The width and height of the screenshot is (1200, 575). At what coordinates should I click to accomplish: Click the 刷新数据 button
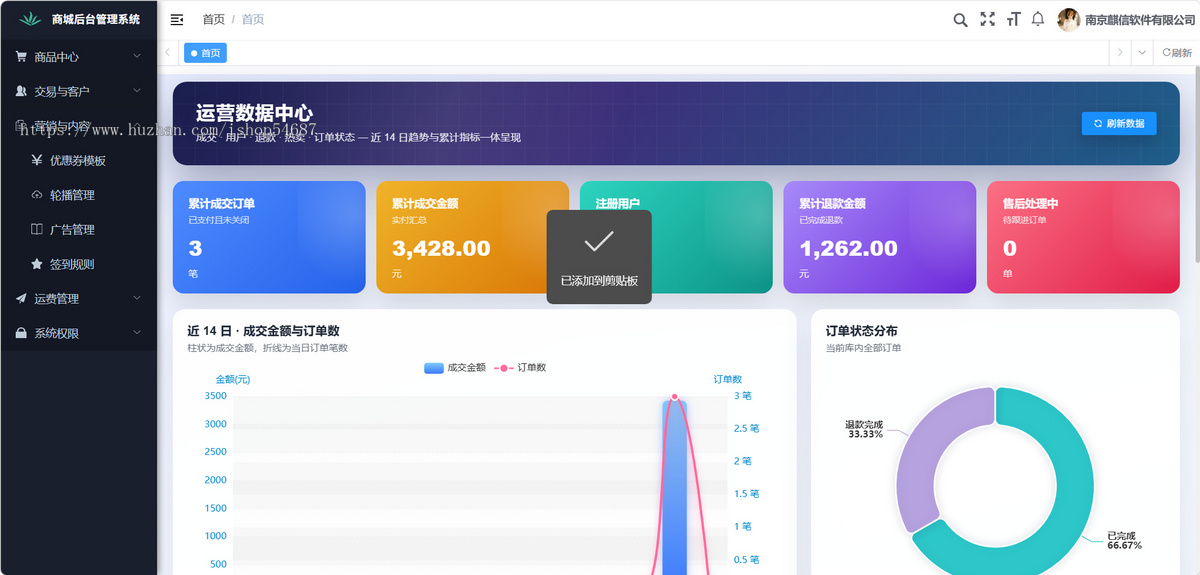point(1119,123)
